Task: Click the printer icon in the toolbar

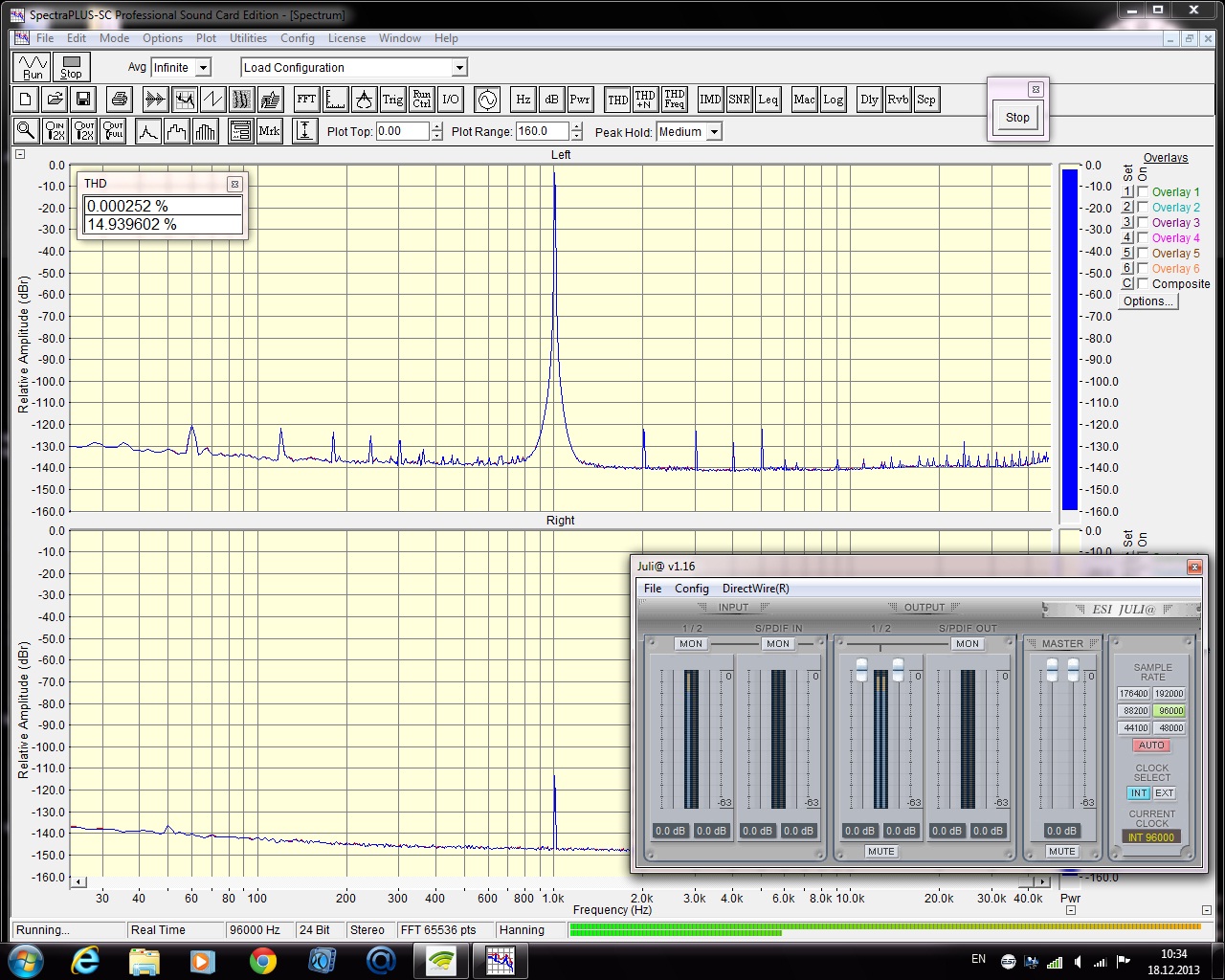Action: (x=119, y=100)
